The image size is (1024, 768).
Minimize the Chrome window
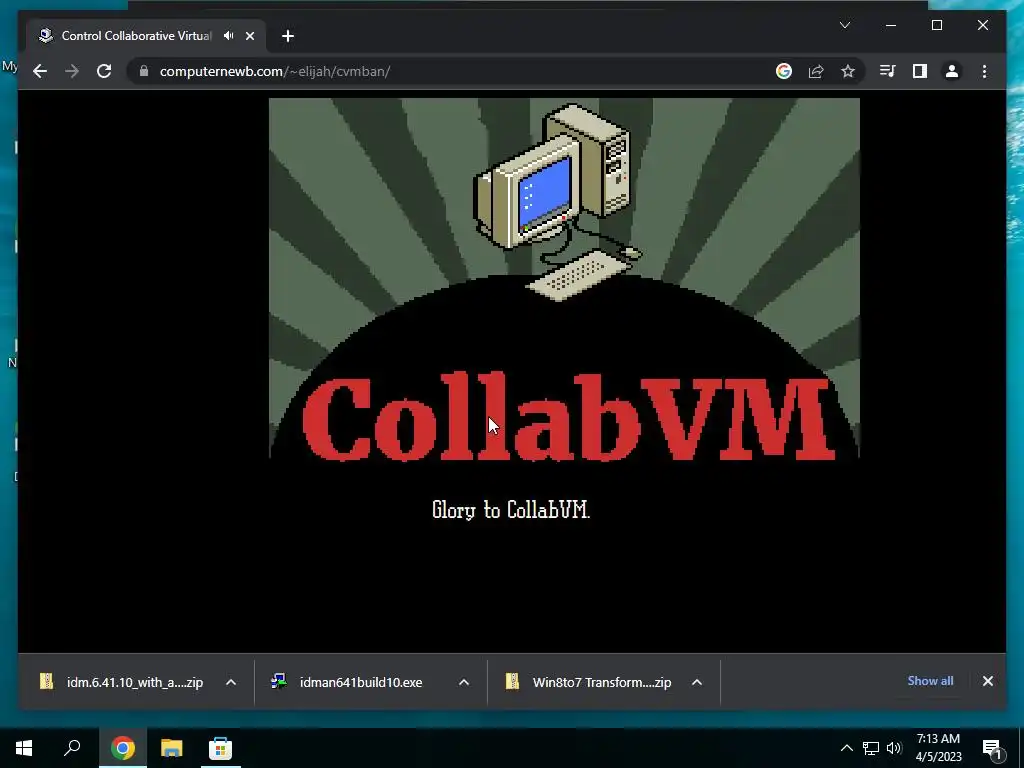891,25
